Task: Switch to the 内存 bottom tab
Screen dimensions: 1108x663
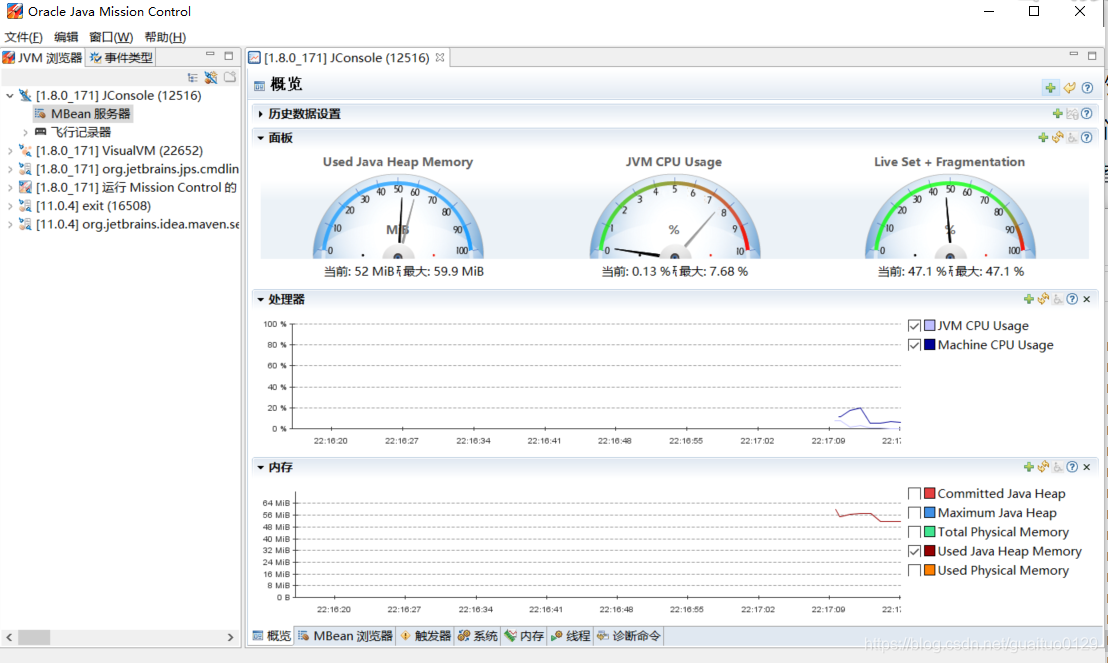Action: [524, 636]
